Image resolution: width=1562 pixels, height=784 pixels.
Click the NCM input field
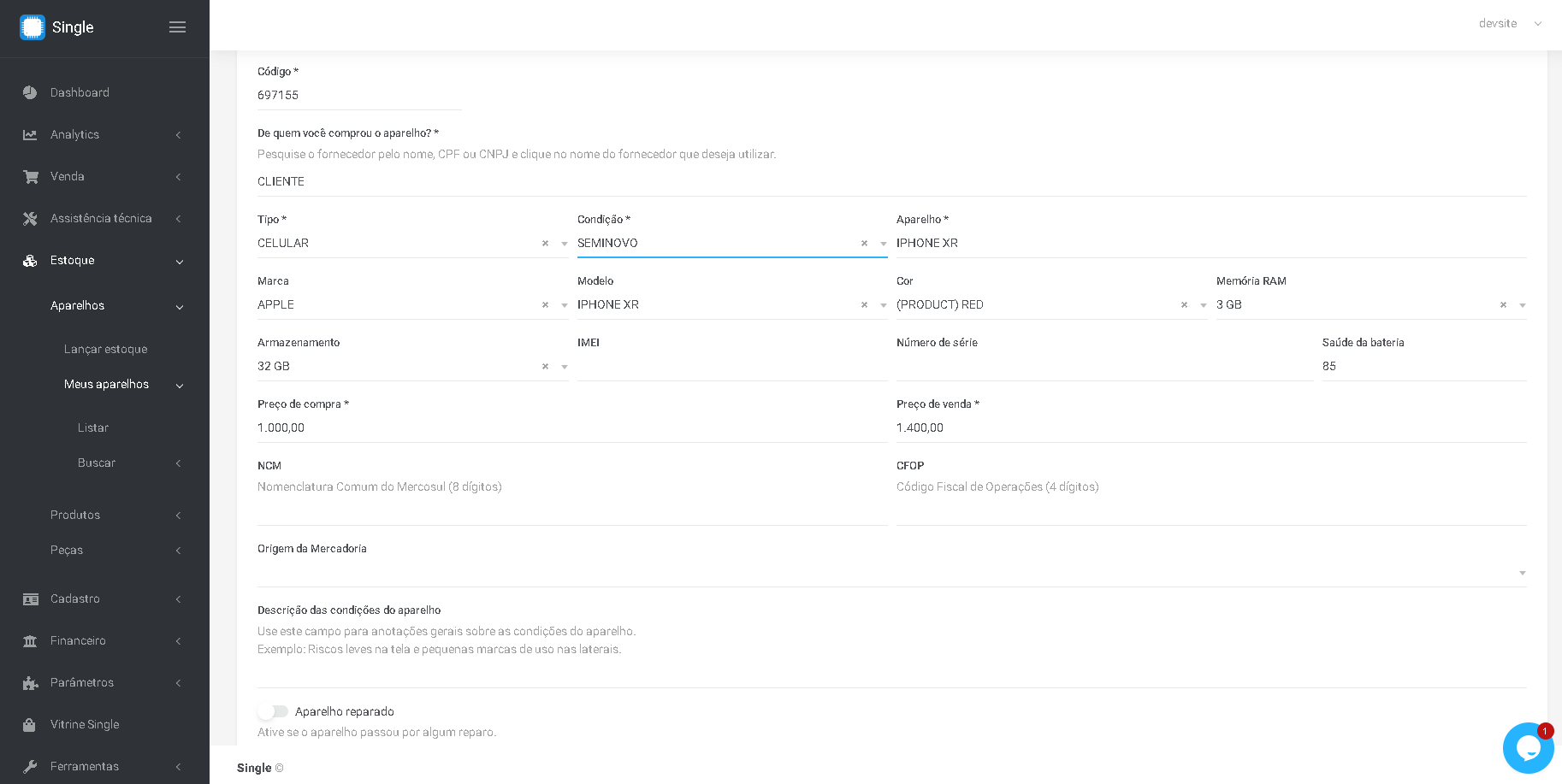(572, 511)
